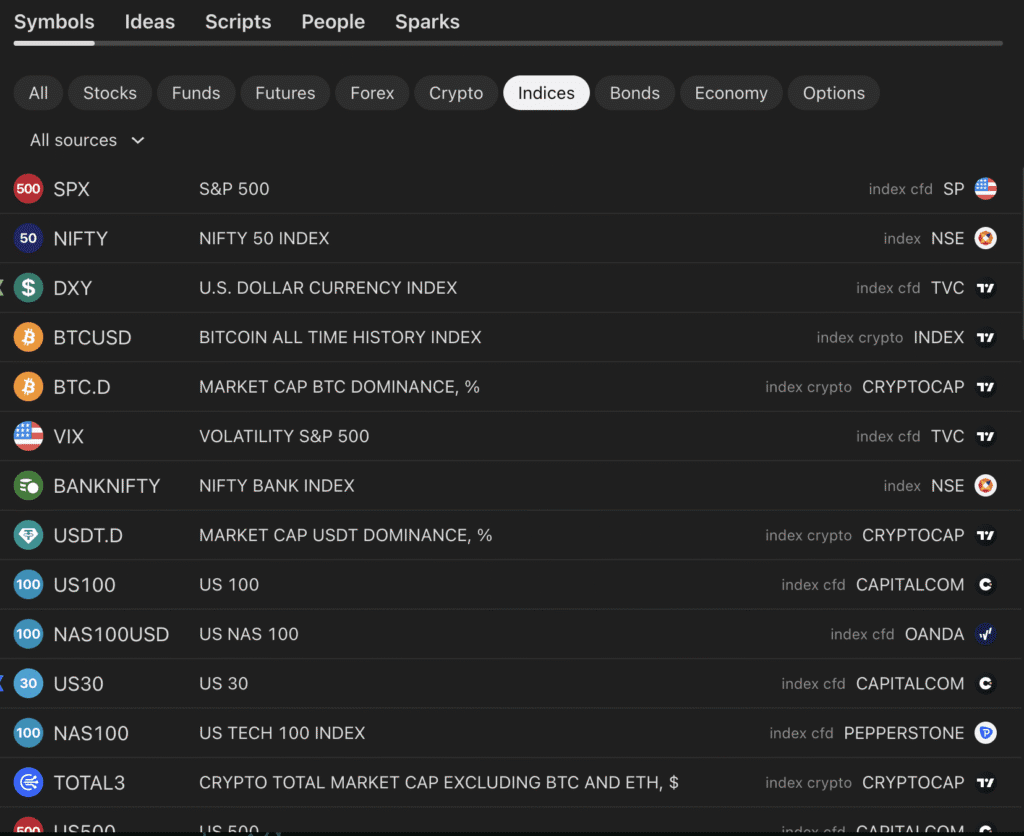This screenshot has height=836, width=1024.
Task: Click CRYPTOCAP icon in TOTAL3 row
Action: pos(985,782)
